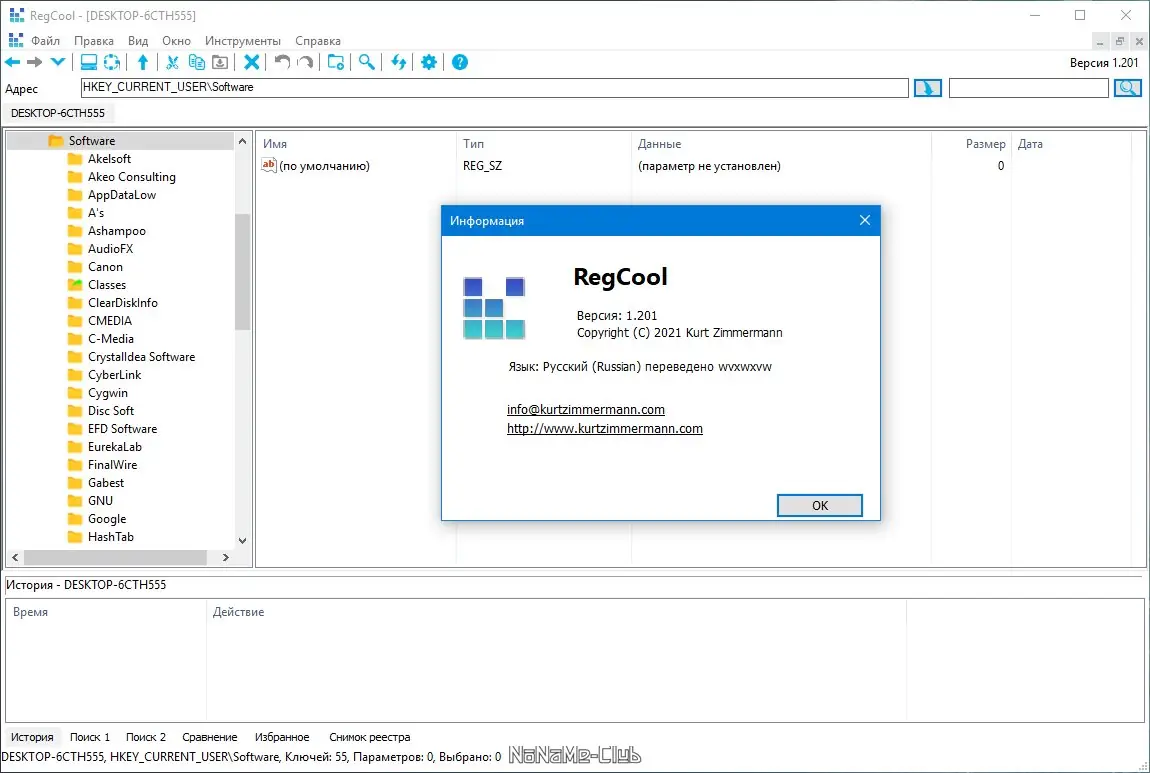Viewport: 1150px width, 773px height.
Task: Select the AppDataLow key
Action: click(x=122, y=194)
